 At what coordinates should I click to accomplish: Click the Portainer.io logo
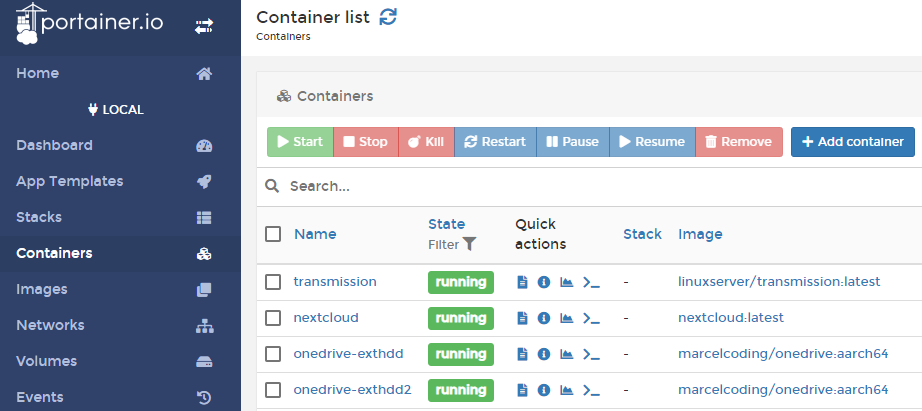pos(89,24)
